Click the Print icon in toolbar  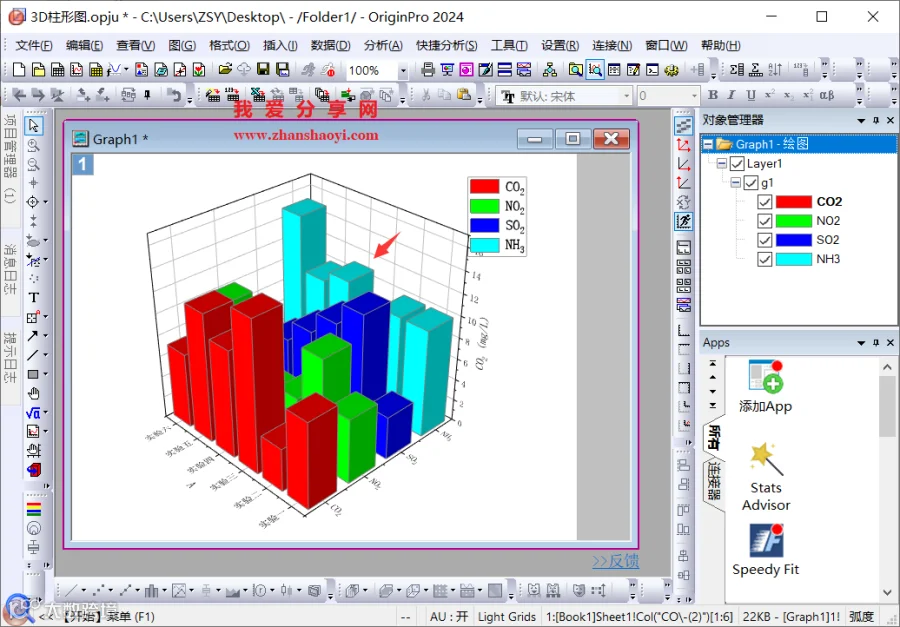coord(428,70)
